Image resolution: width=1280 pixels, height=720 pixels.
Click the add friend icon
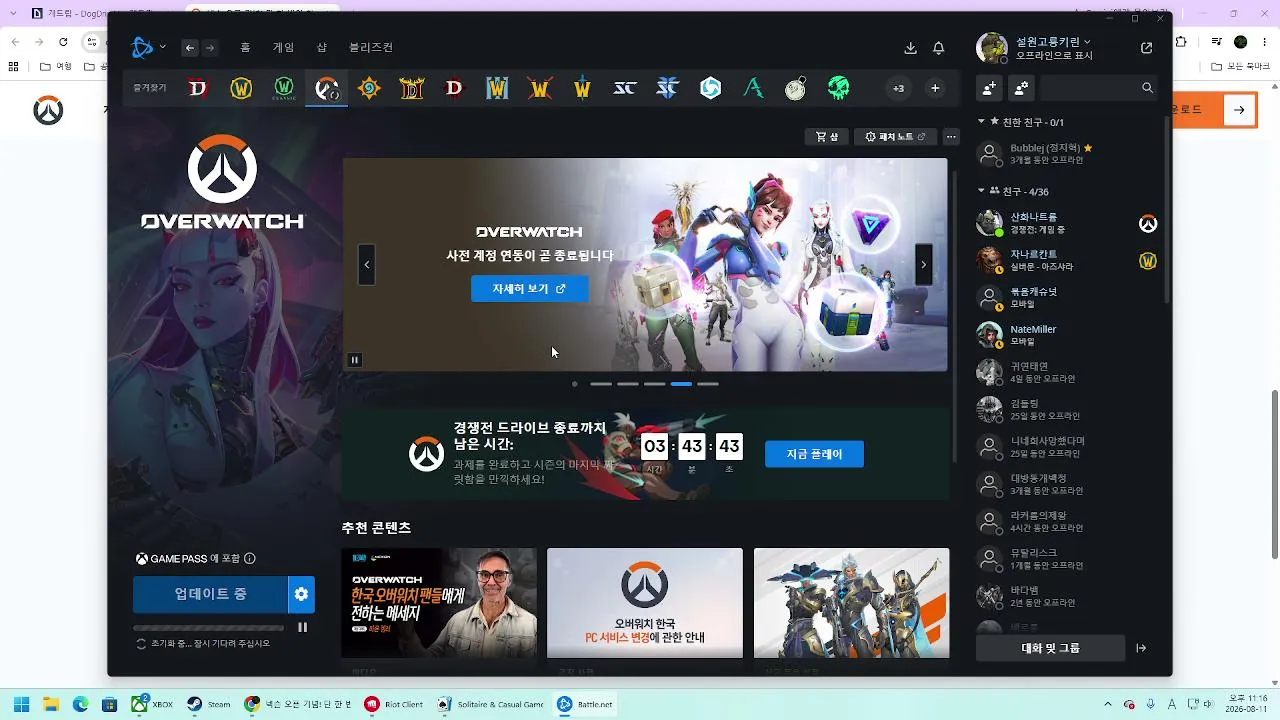tap(989, 88)
